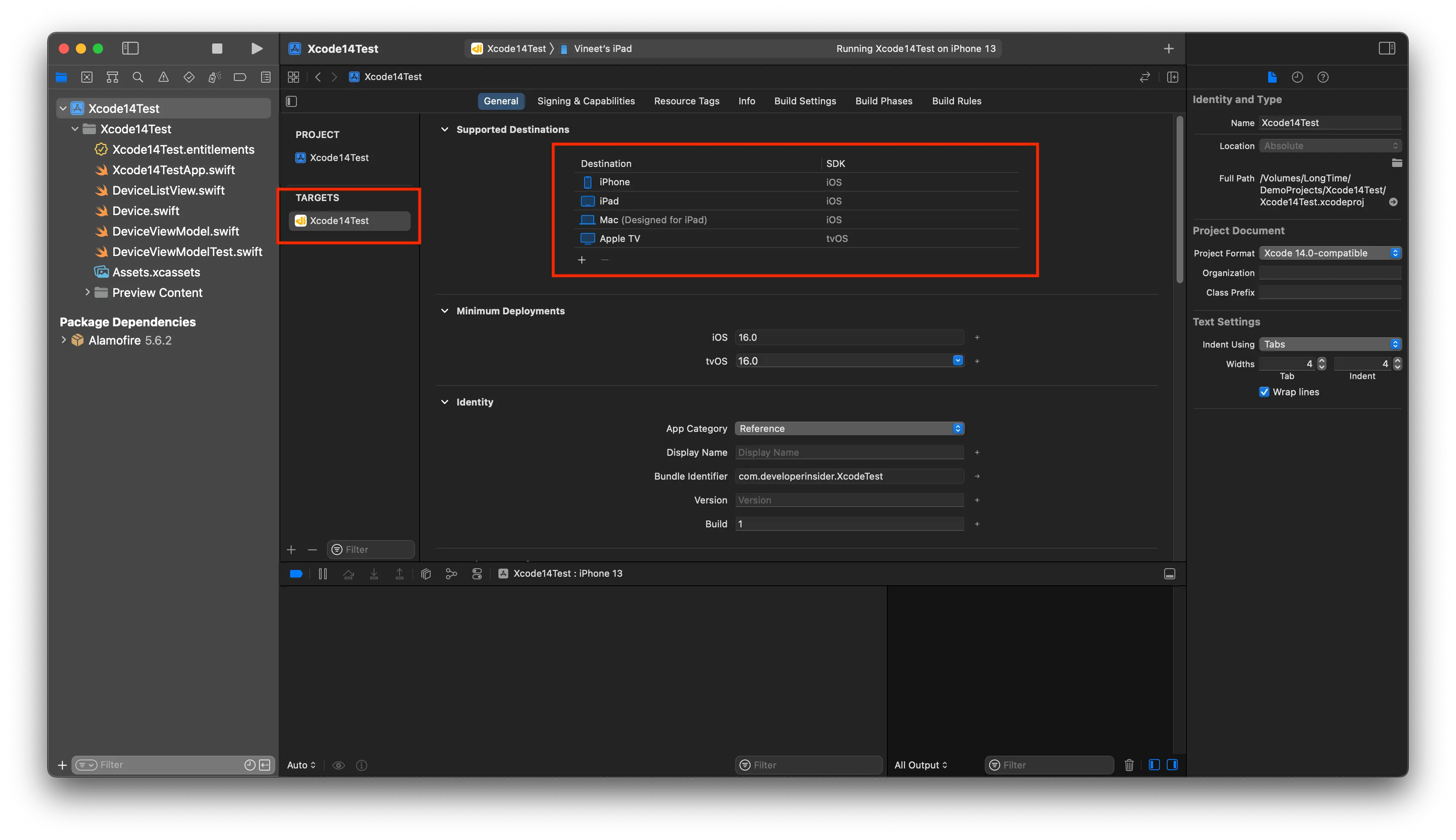Open the Build Settings tab
This screenshot has height=840, width=1456.
805,101
